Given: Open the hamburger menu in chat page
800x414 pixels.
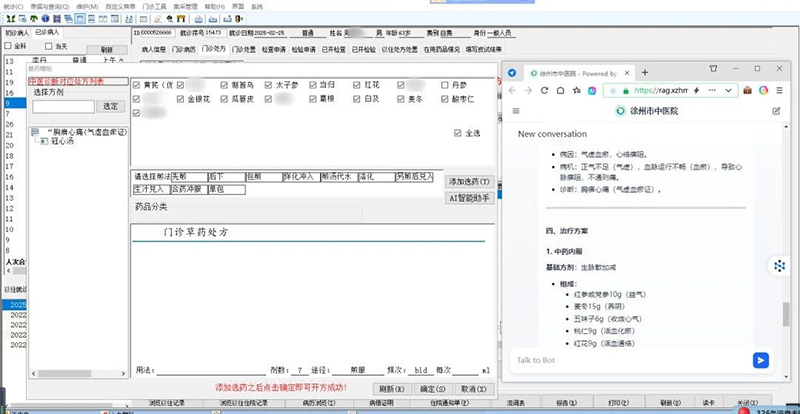Looking at the screenshot, I should (x=515, y=111).
